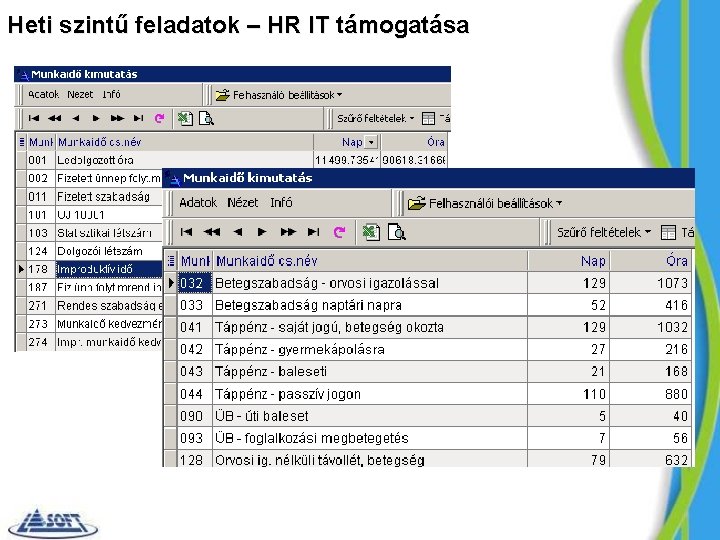Go to last record in front window
Screen dimensions: 720x540
(x=314, y=232)
